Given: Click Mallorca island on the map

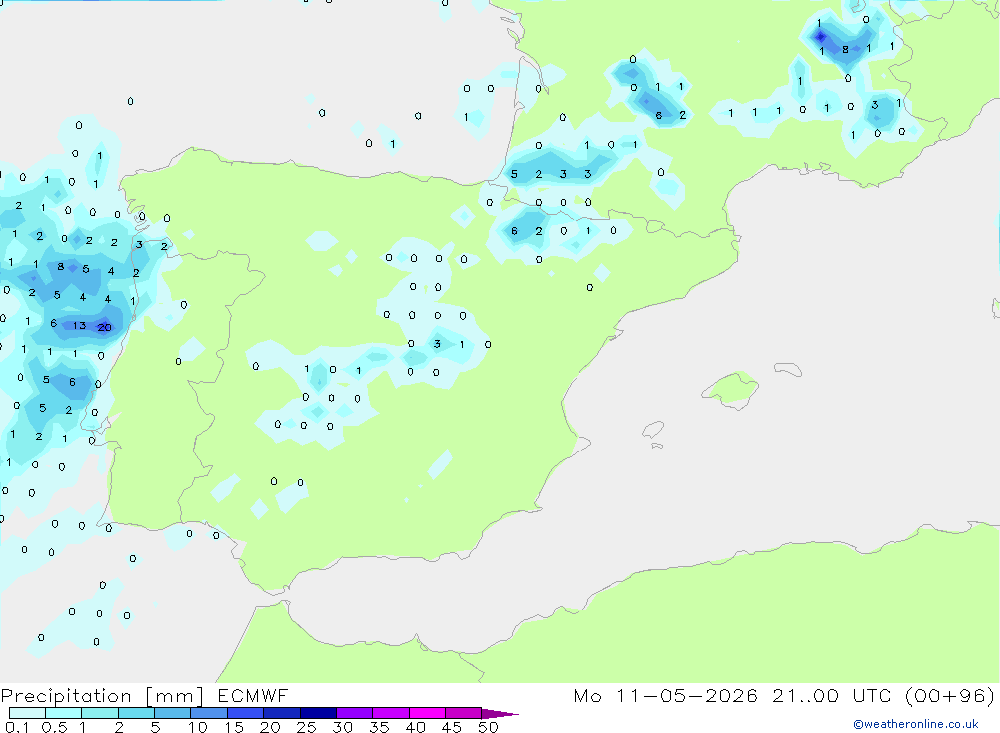Looking at the screenshot, I should pyautogui.click(x=731, y=389).
